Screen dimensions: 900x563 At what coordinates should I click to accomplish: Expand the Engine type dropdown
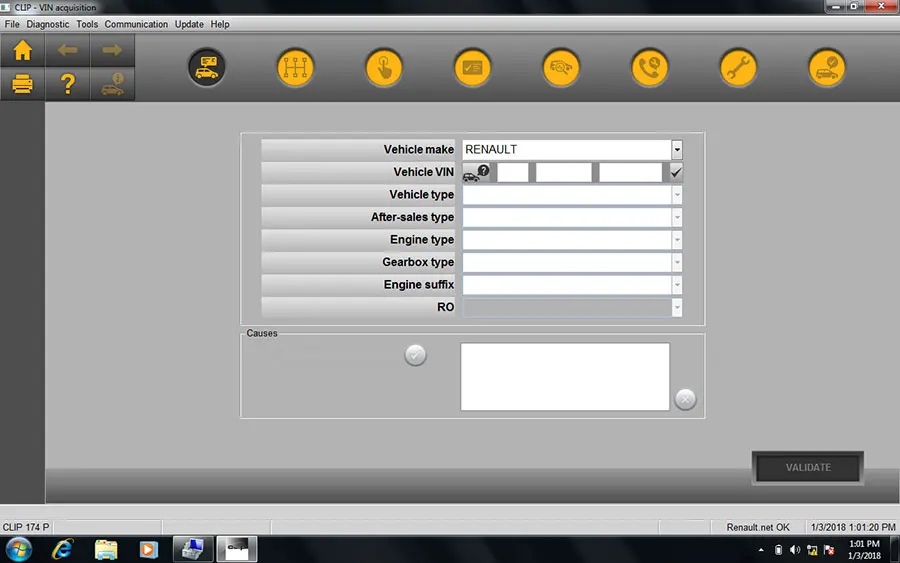coord(677,240)
